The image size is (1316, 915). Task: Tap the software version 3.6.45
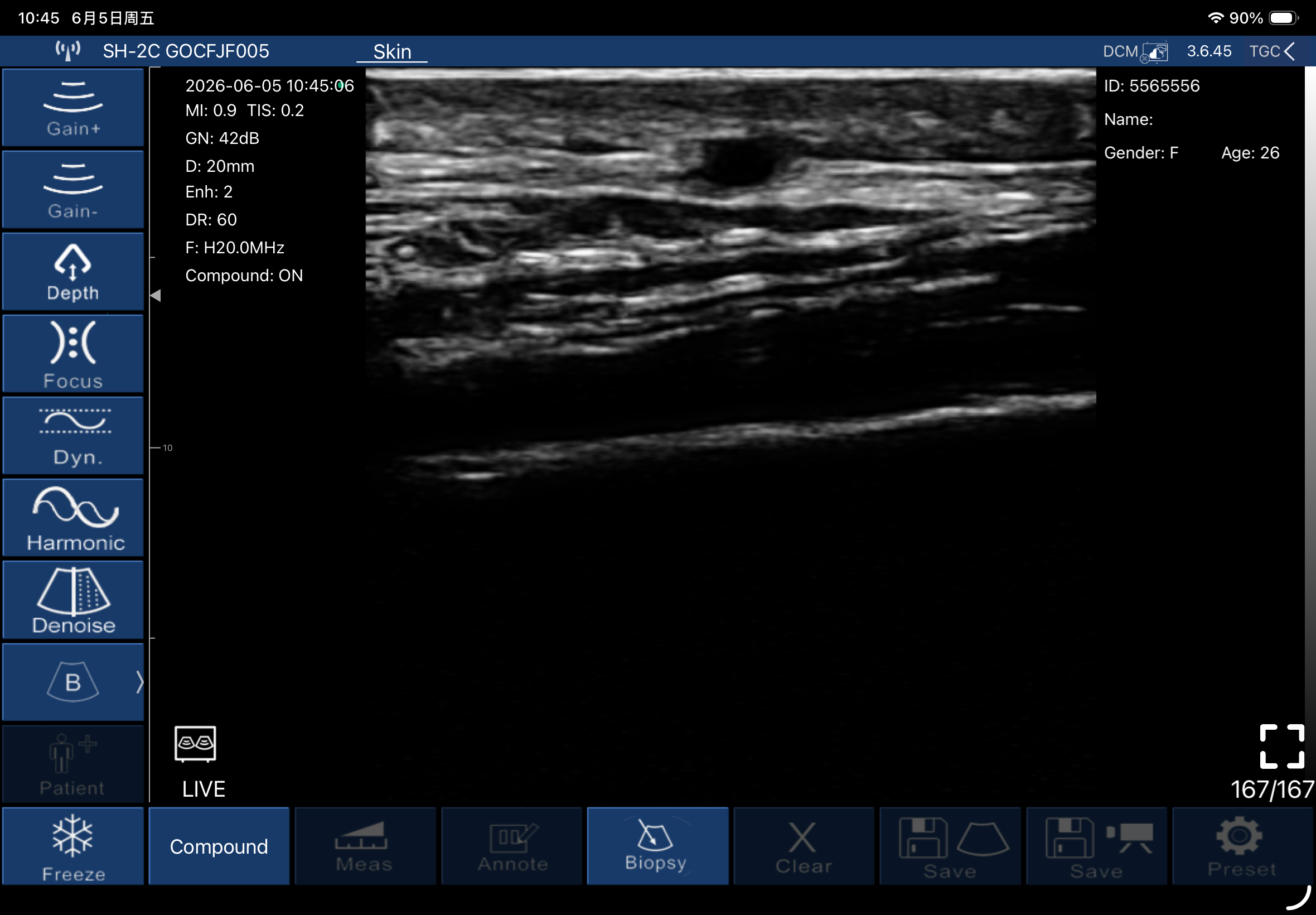tap(1209, 51)
